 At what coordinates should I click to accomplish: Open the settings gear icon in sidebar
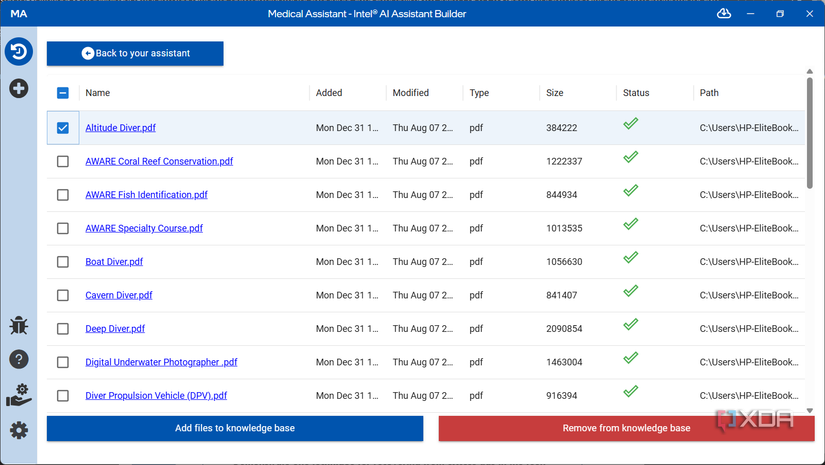tap(18, 430)
